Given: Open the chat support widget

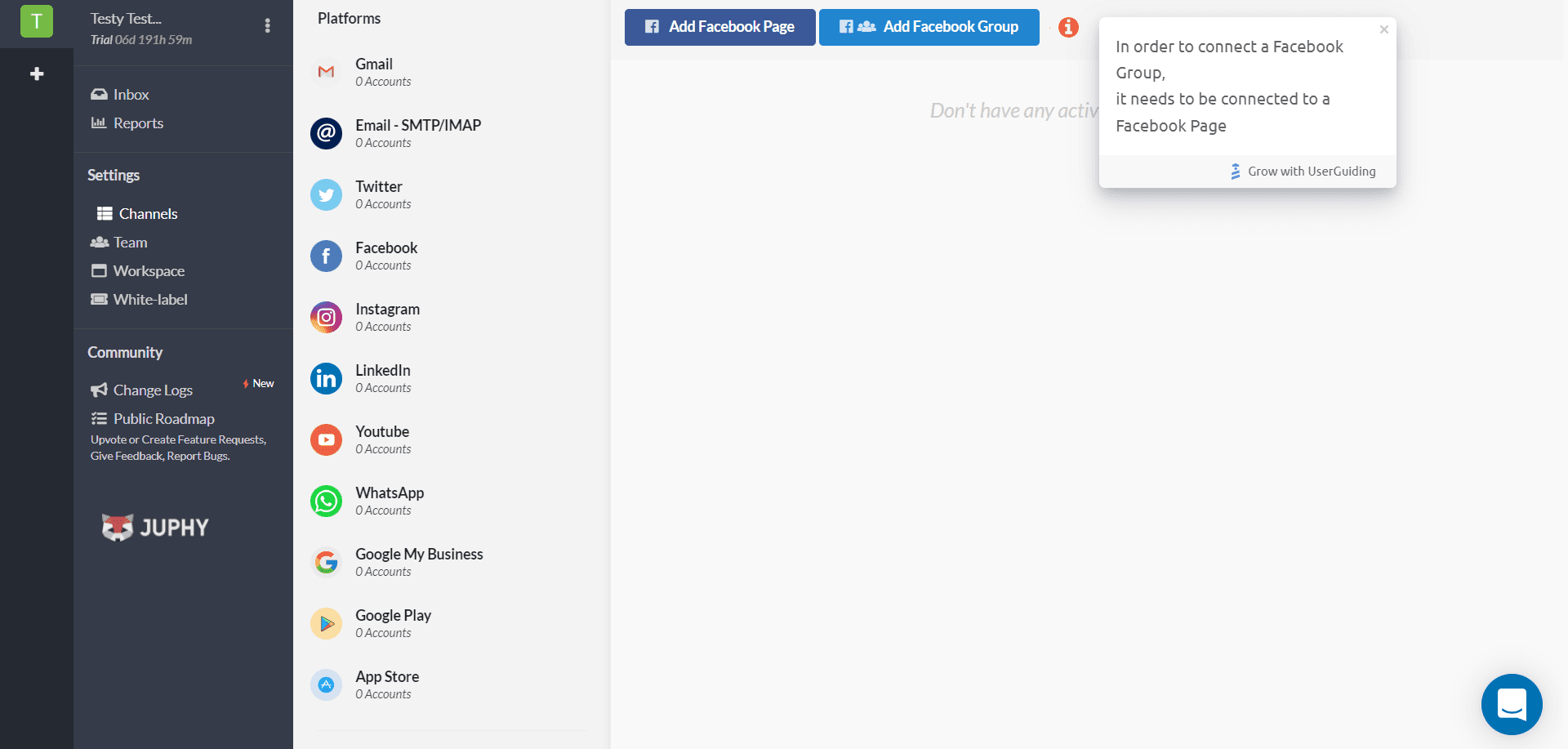Looking at the screenshot, I should 1512,704.
